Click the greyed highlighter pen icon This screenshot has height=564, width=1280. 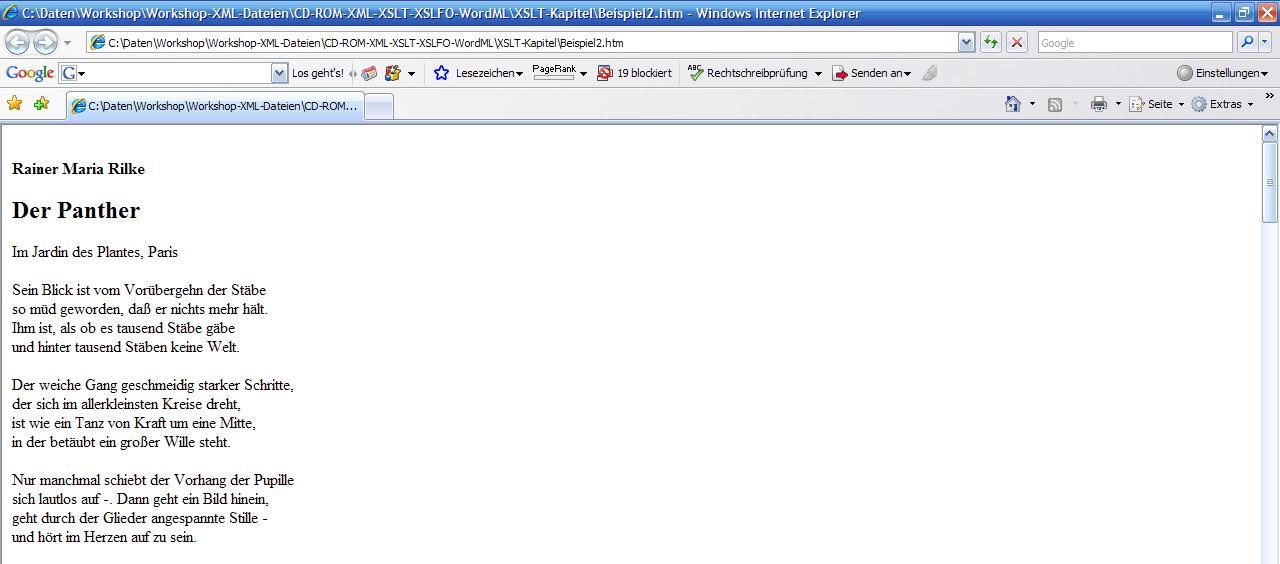[930, 73]
